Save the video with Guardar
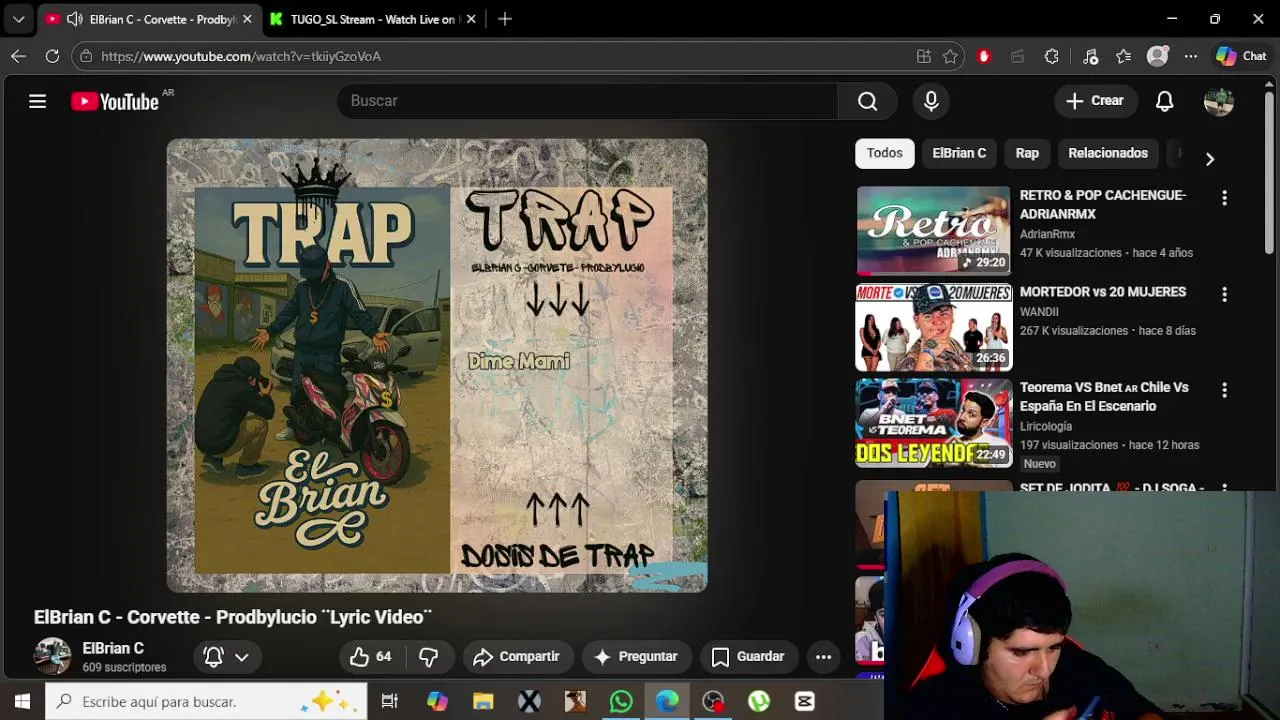 [x=748, y=657]
